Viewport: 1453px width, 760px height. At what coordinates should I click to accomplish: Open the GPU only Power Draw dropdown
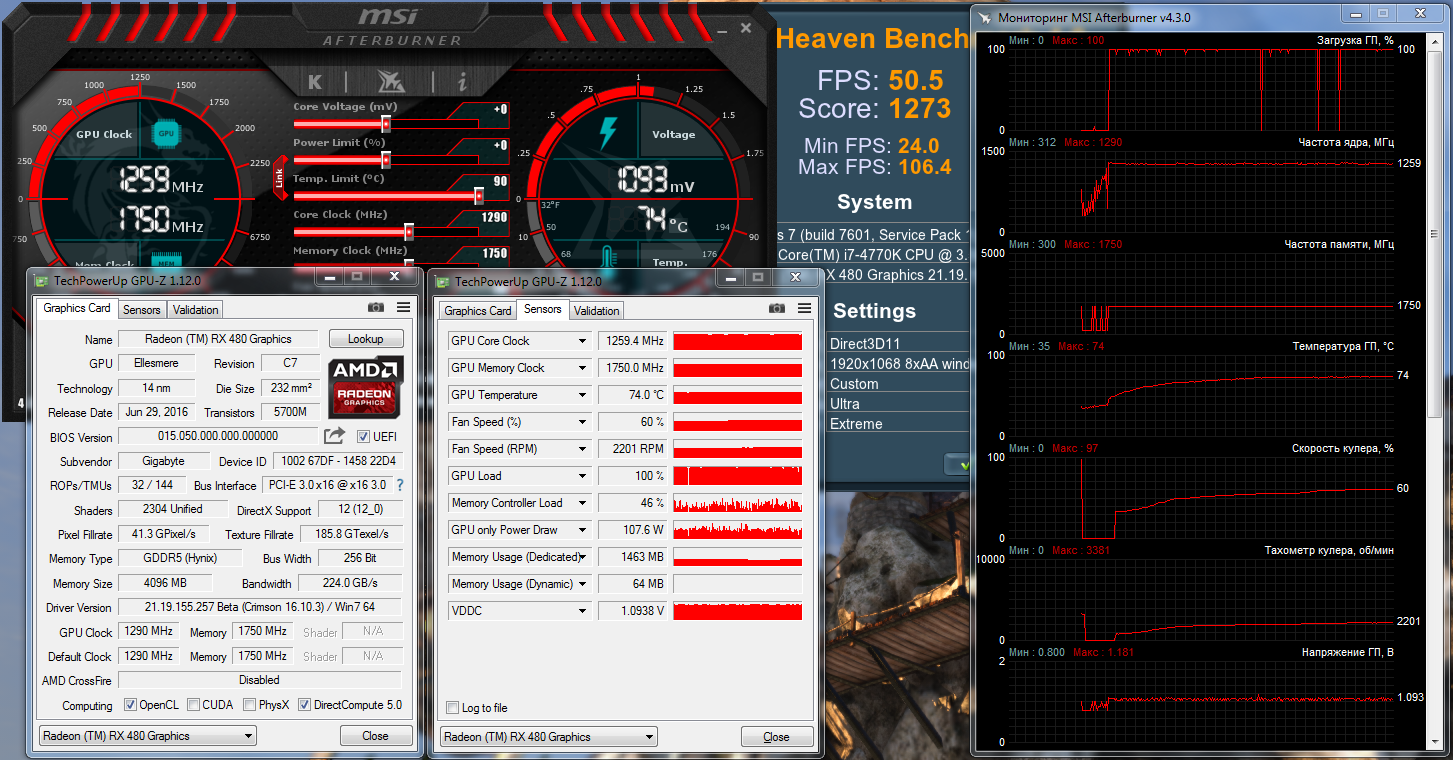(x=582, y=530)
